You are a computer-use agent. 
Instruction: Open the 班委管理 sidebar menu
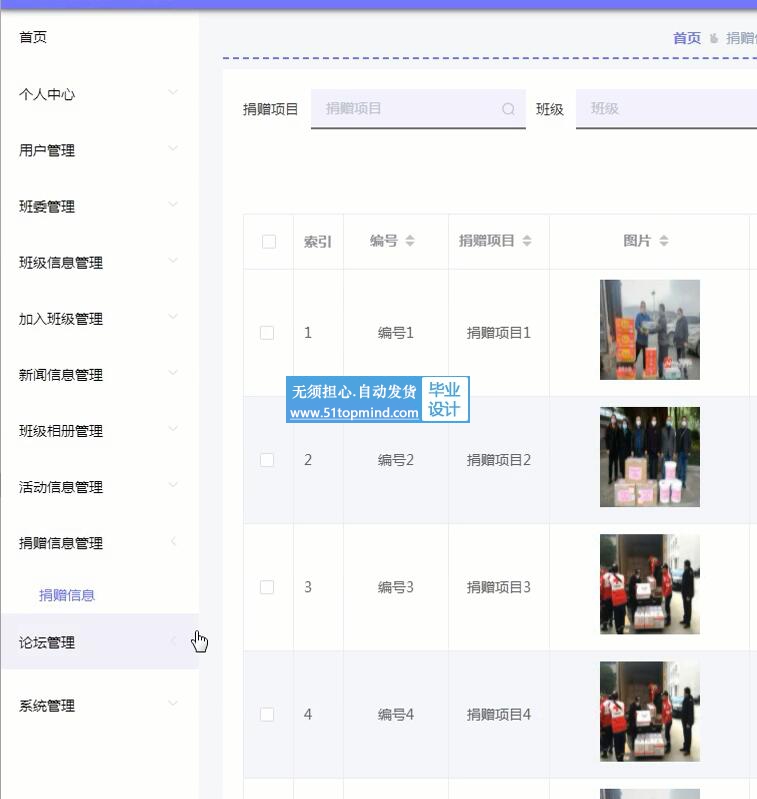click(100, 206)
